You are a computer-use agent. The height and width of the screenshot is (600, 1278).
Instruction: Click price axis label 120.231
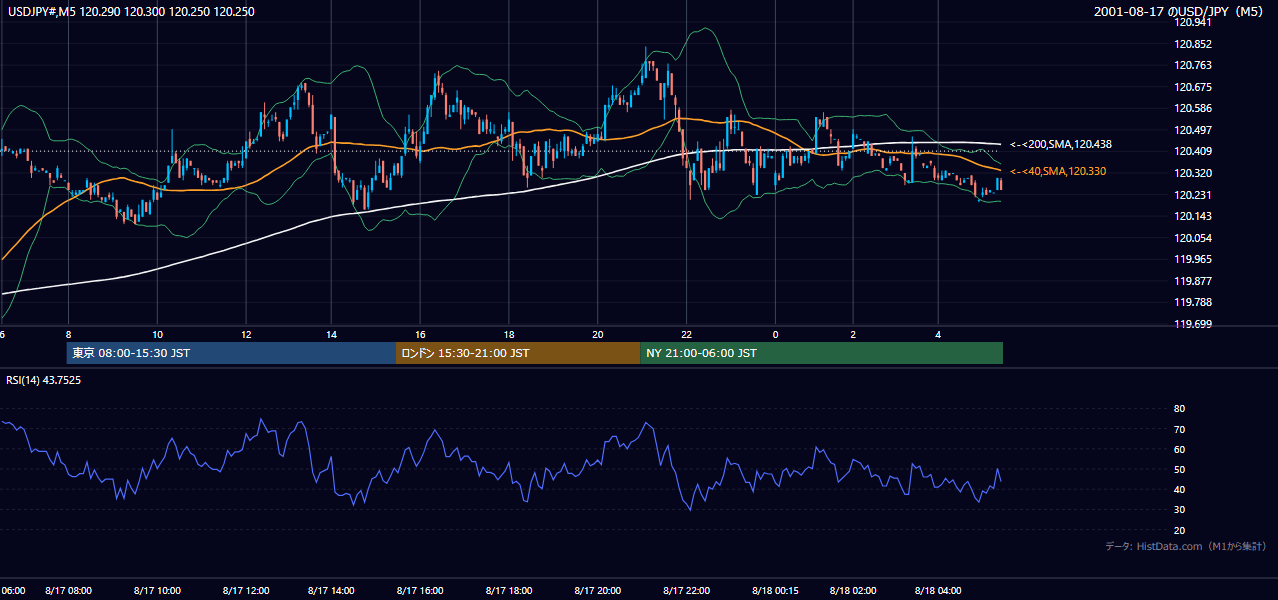[x=1195, y=195]
